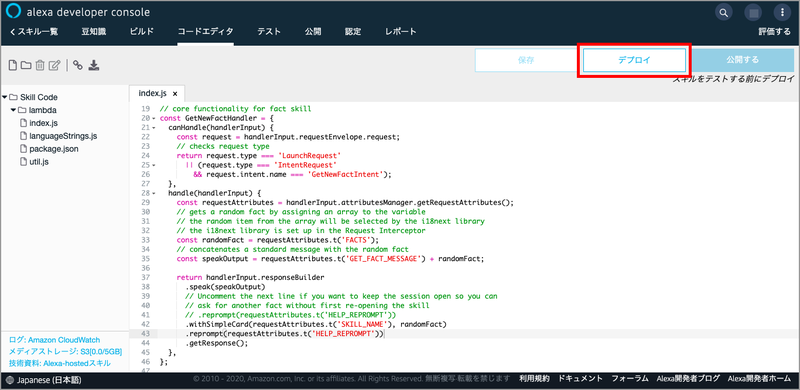Image resolution: width=800 pixels, height=390 pixels.
Task: Click the 公開する publish button
Action: pyautogui.click(x=743, y=60)
